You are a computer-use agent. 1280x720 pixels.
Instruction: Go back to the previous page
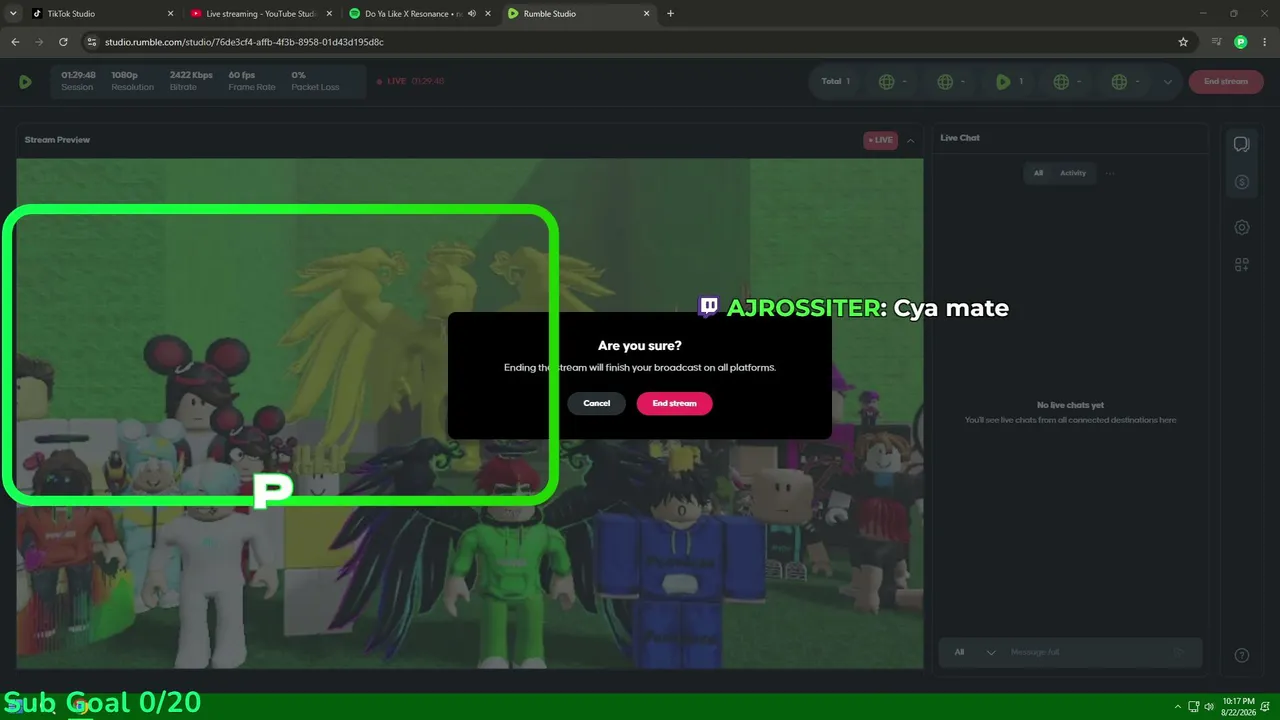pyautogui.click(x=15, y=42)
